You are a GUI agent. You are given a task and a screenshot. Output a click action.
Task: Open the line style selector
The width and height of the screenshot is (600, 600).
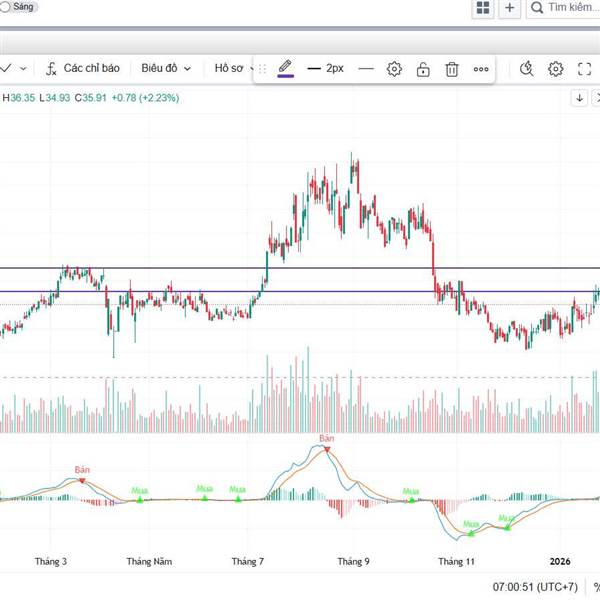pos(366,69)
